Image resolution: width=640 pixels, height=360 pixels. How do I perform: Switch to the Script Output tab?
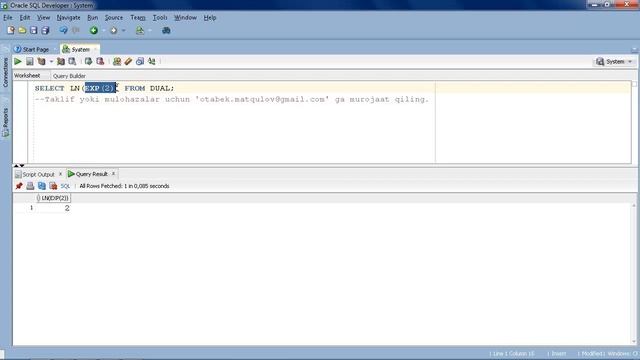click(38, 174)
